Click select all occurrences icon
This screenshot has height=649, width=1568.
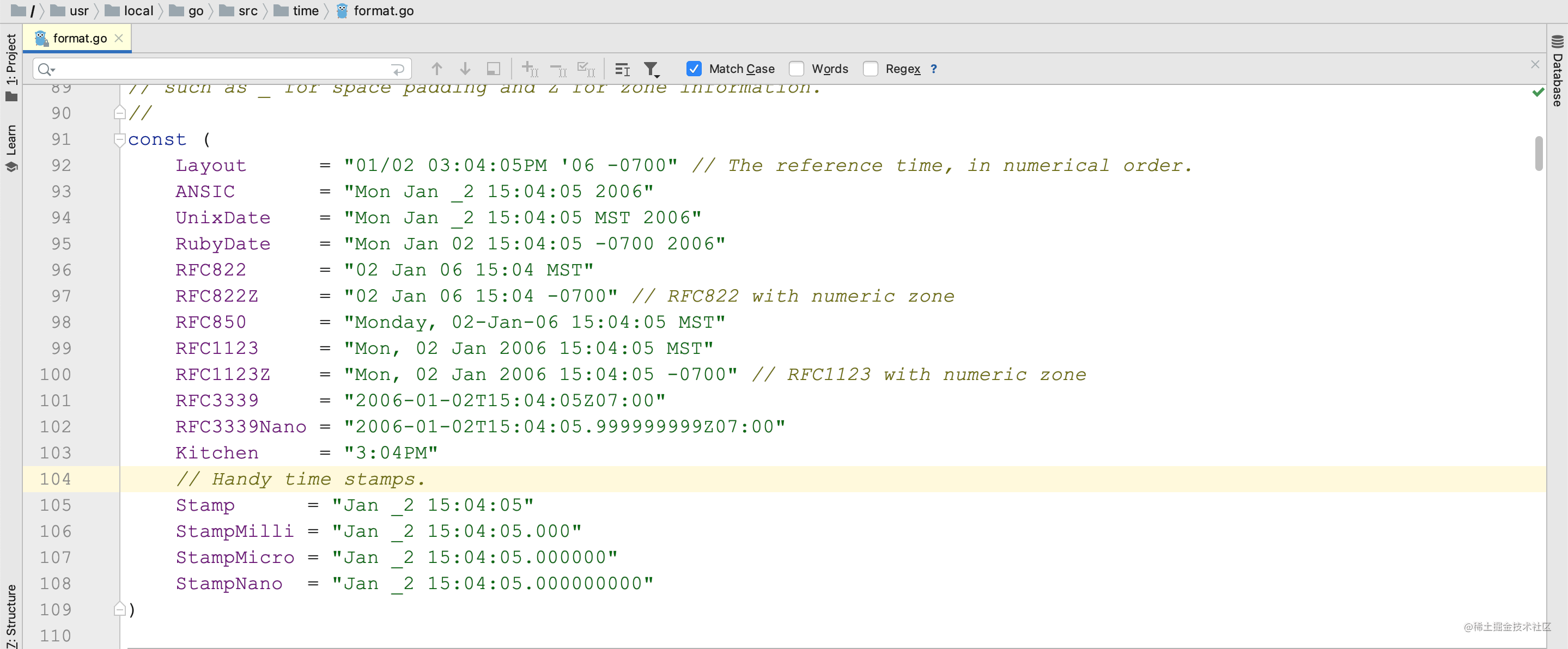click(x=586, y=69)
